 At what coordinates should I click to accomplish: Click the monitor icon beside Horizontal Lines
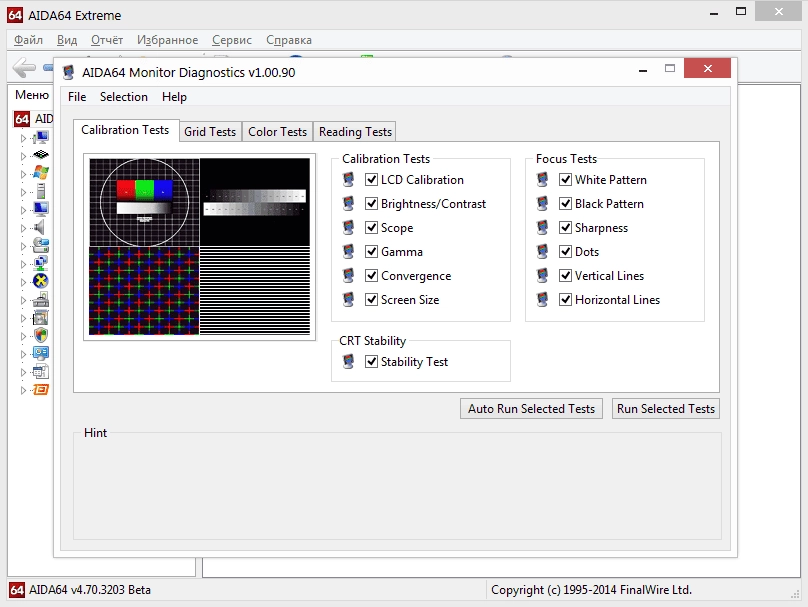[x=543, y=299]
